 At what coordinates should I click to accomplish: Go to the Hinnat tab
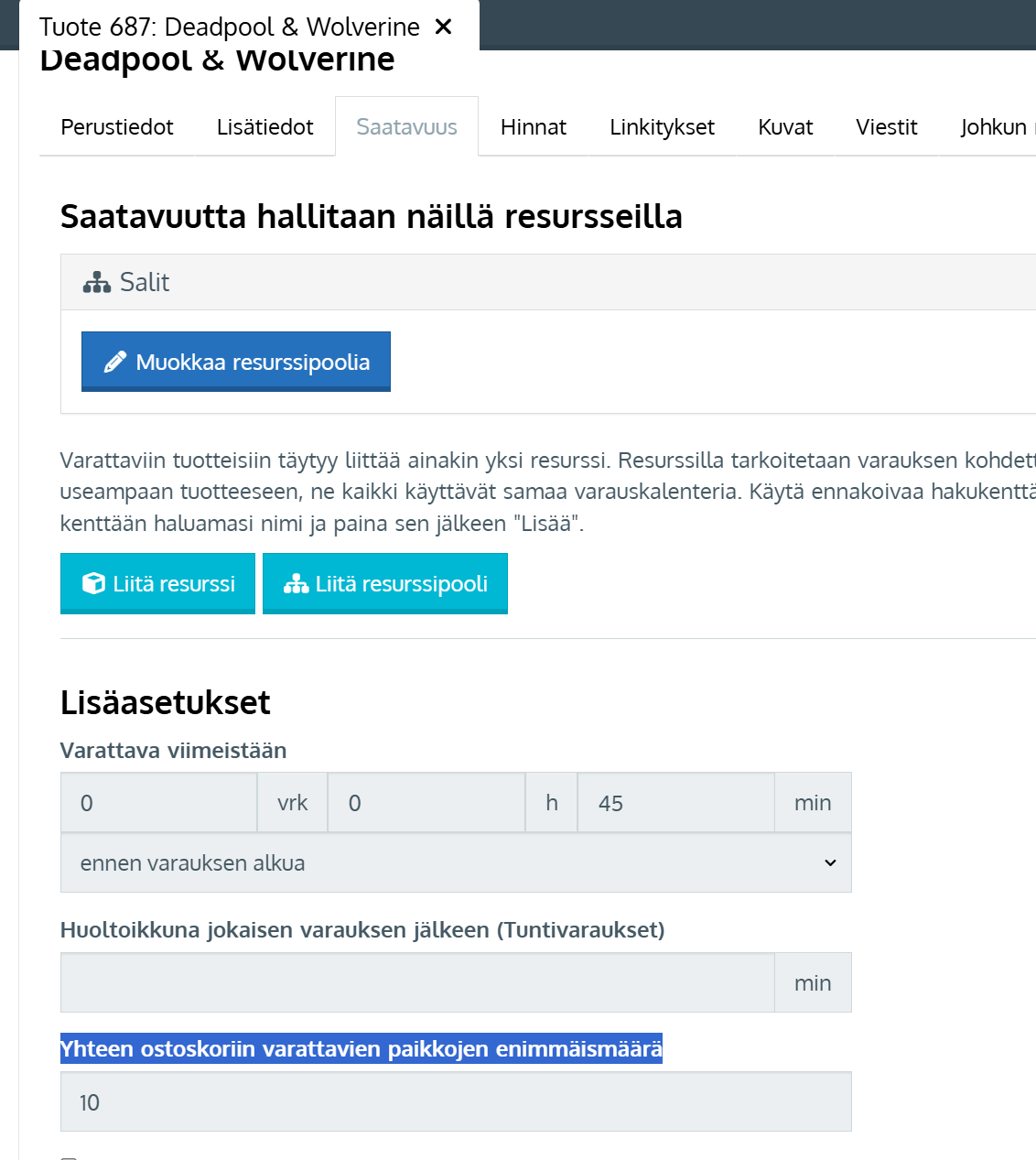[533, 127]
